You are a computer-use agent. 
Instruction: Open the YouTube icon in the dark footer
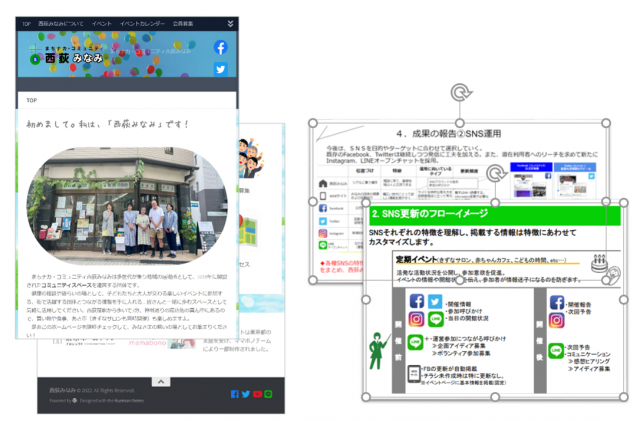257,394
